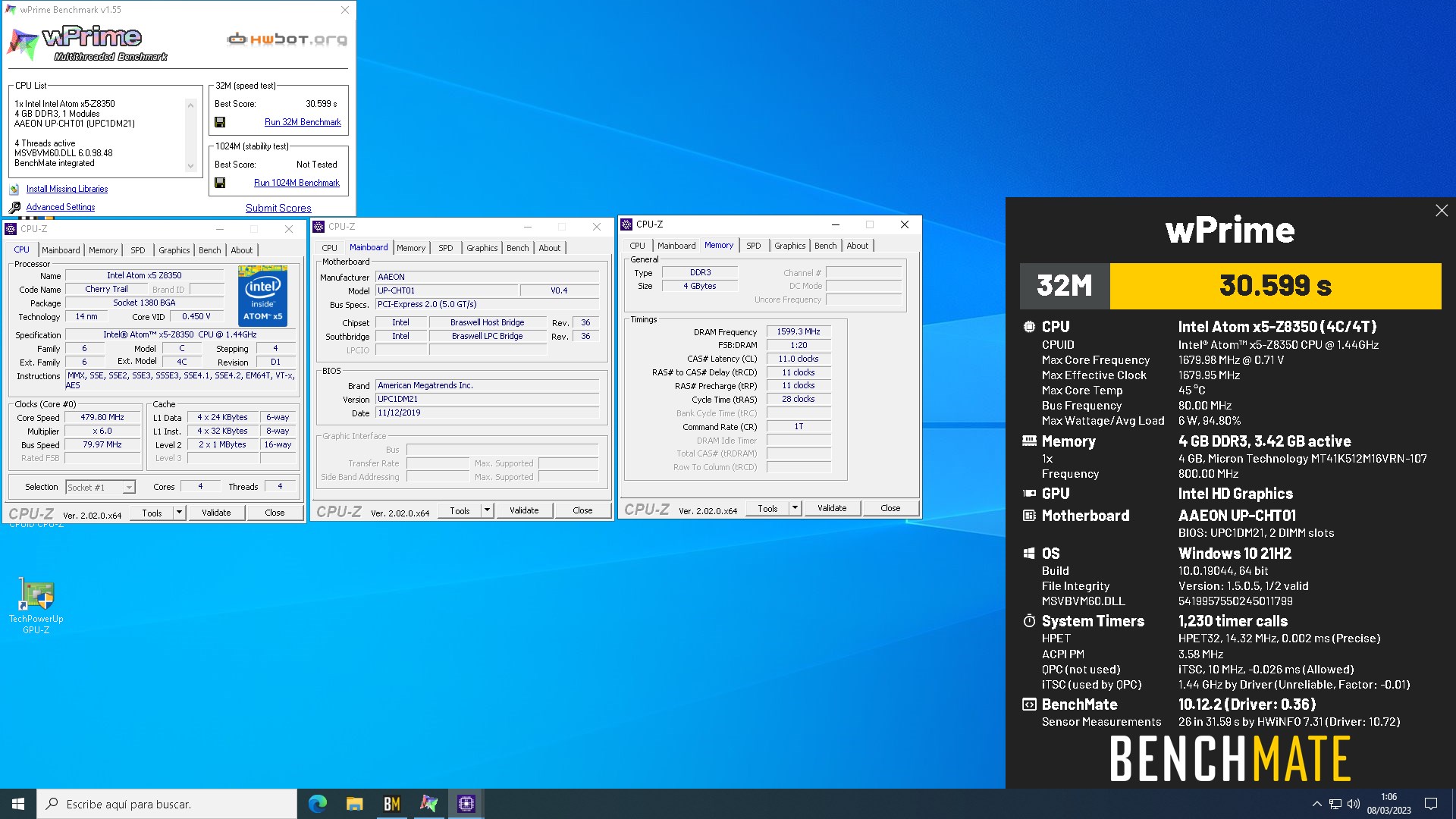This screenshot has height=819, width=1456.
Task: Click the Motherboard icon in BenchMate panel
Action: [x=1029, y=516]
